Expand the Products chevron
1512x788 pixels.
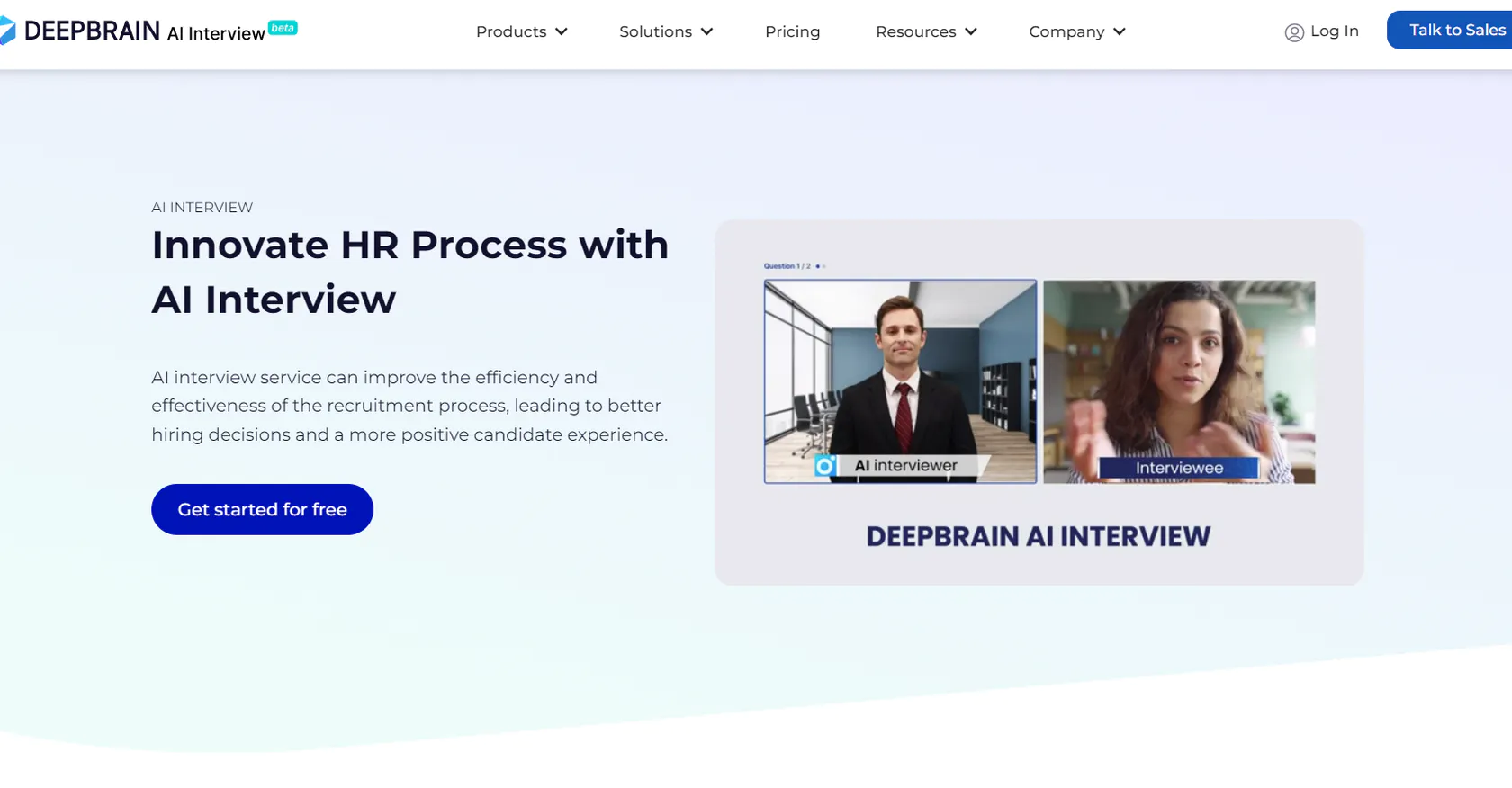(x=562, y=31)
